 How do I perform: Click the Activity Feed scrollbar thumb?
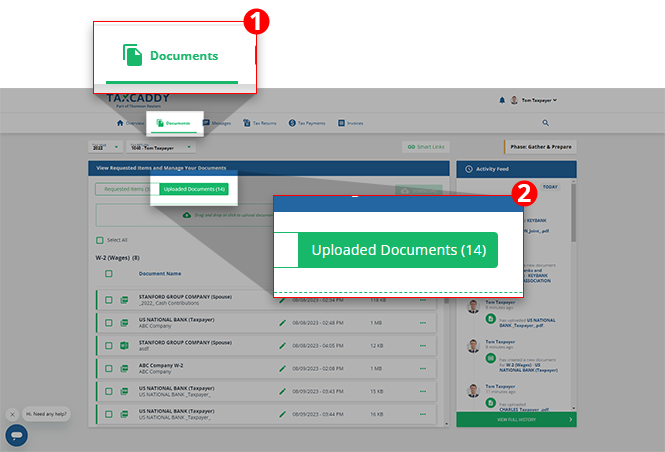[573, 212]
